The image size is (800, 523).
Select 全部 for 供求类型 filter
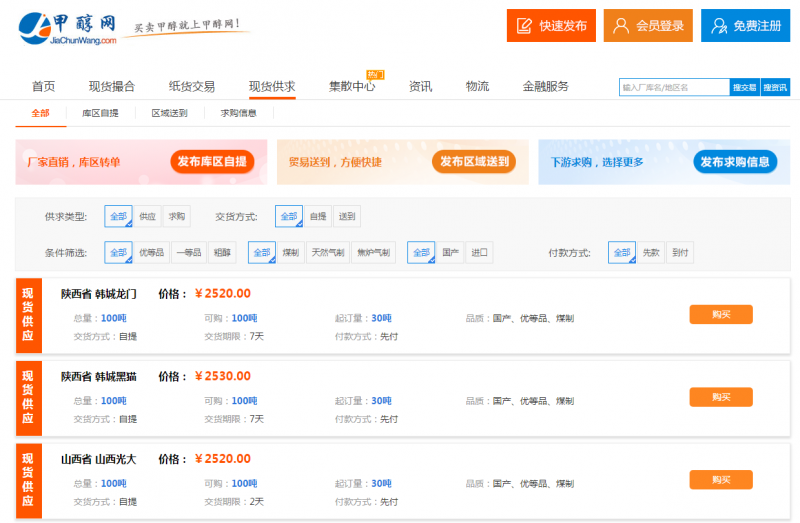click(x=118, y=216)
